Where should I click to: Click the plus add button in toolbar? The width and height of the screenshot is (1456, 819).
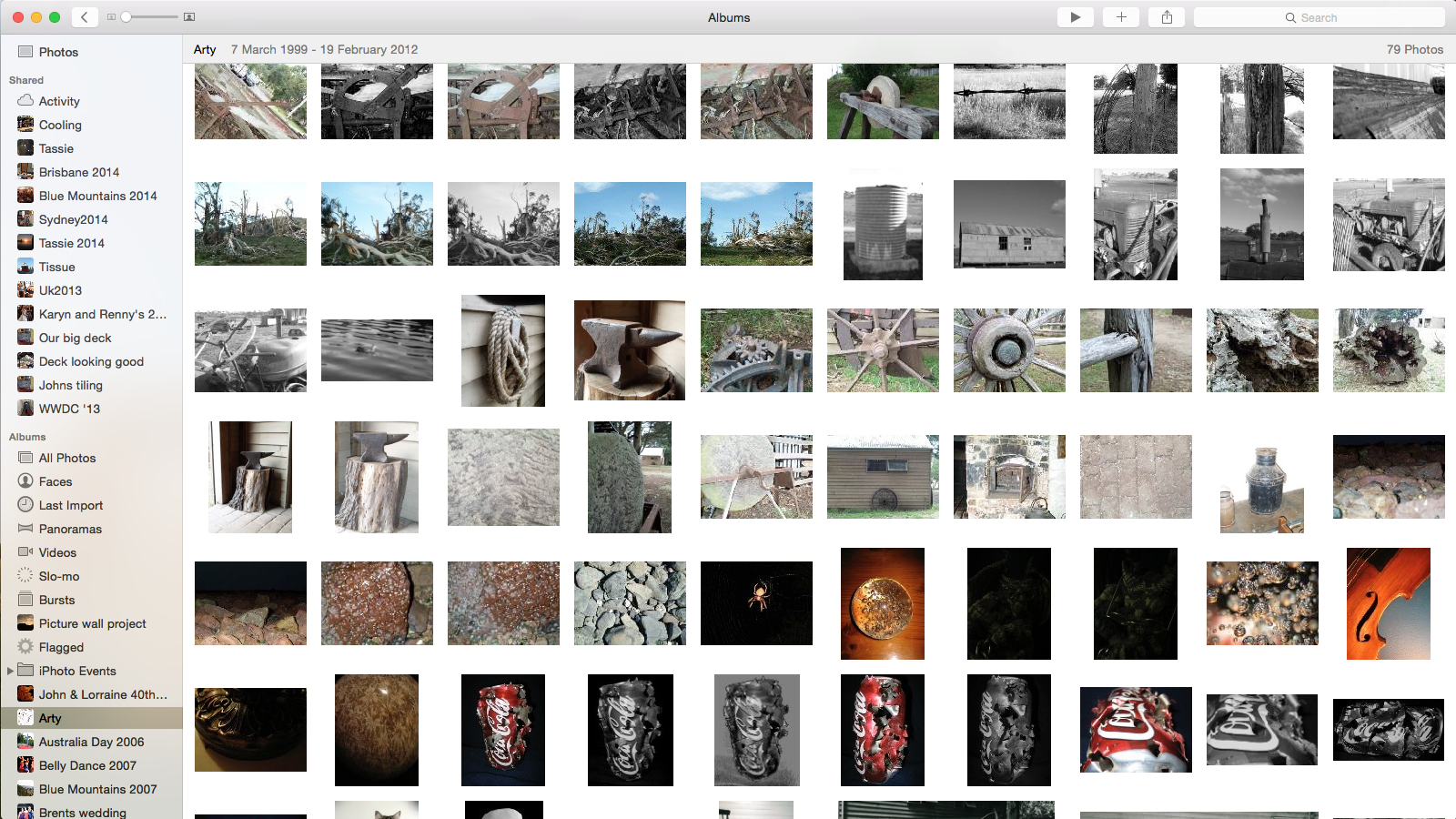pyautogui.click(x=1121, y=17)
